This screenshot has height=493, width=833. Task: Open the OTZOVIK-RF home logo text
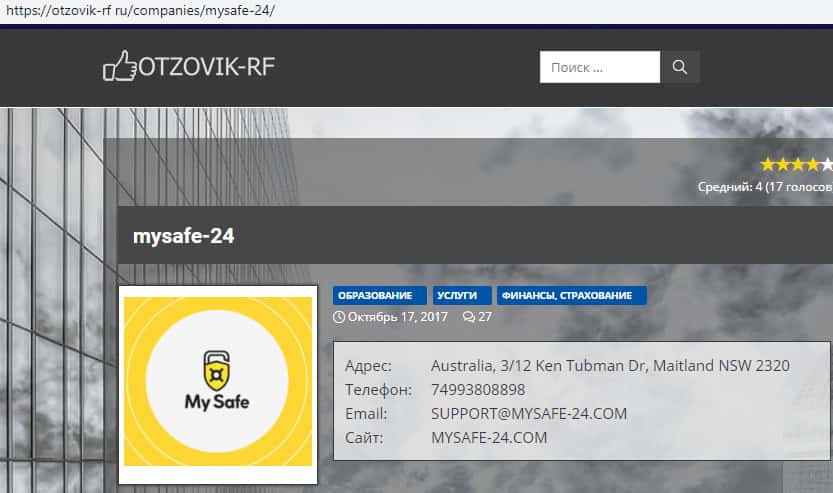click(206, 67)
